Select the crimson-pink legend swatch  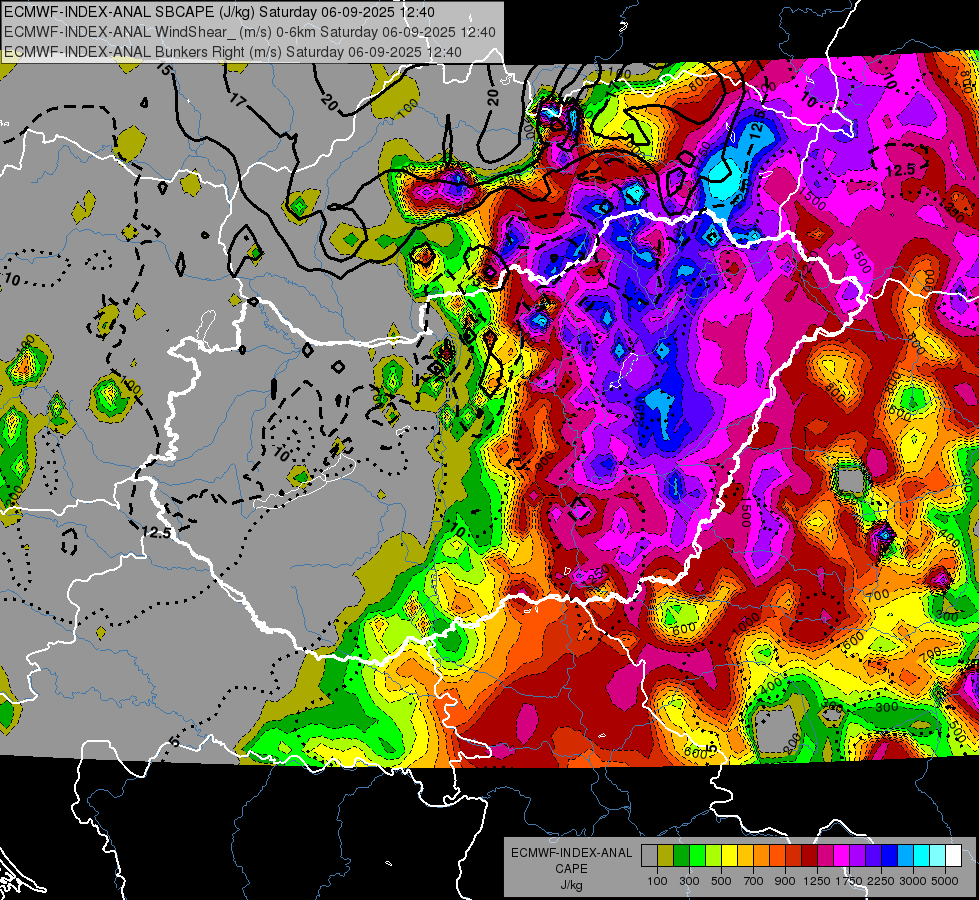pos(825,855)
